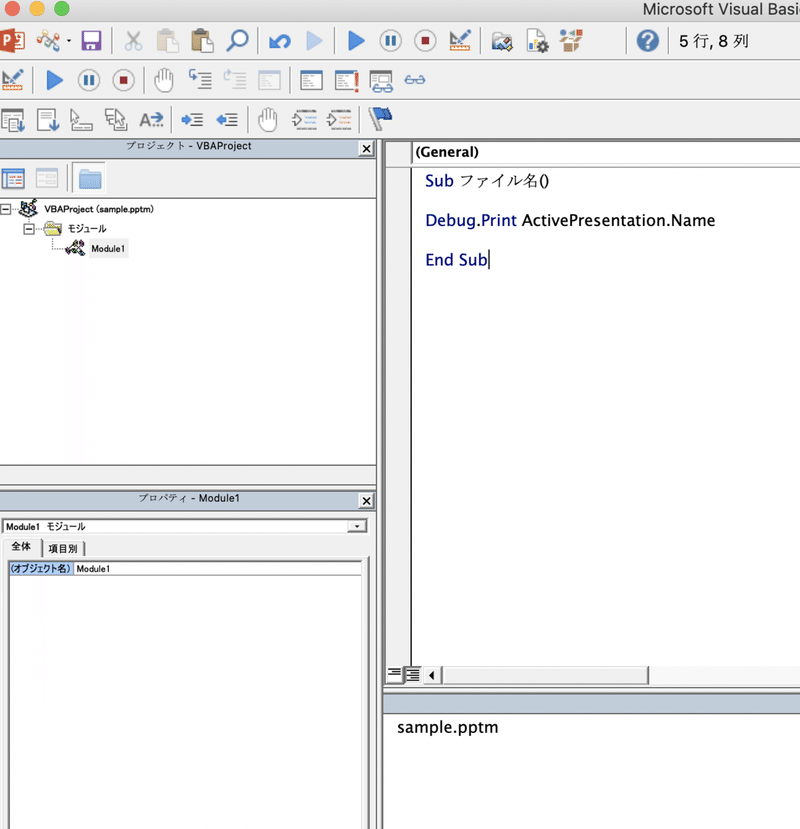The height and width of the screenshot is (829, 800).
Task: Switch to Full Module View button
Action: coord(412,675)
